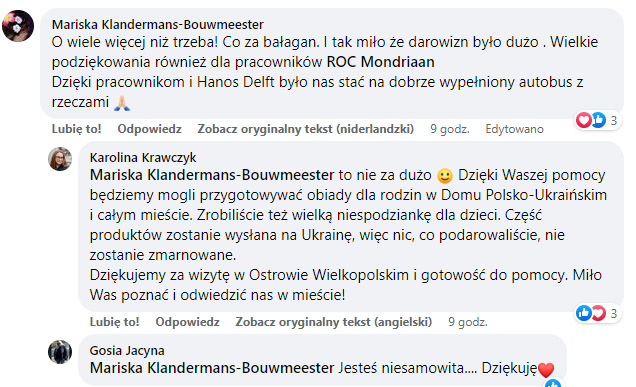View reactions on Karolina Krawczyk's reply
The image size is (636, 387).
(x=597, y=313)
